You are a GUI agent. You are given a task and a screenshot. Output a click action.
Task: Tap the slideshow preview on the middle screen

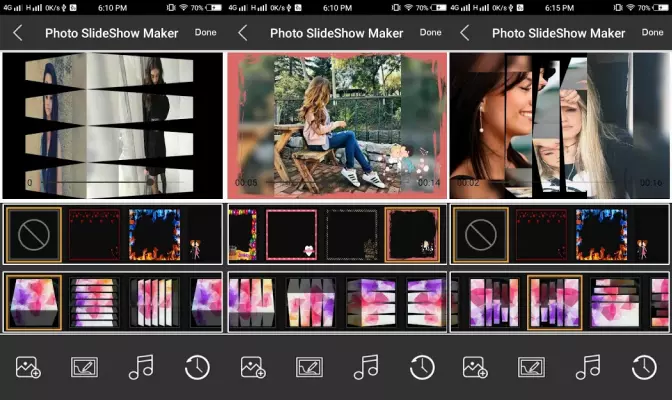[336, 124]
